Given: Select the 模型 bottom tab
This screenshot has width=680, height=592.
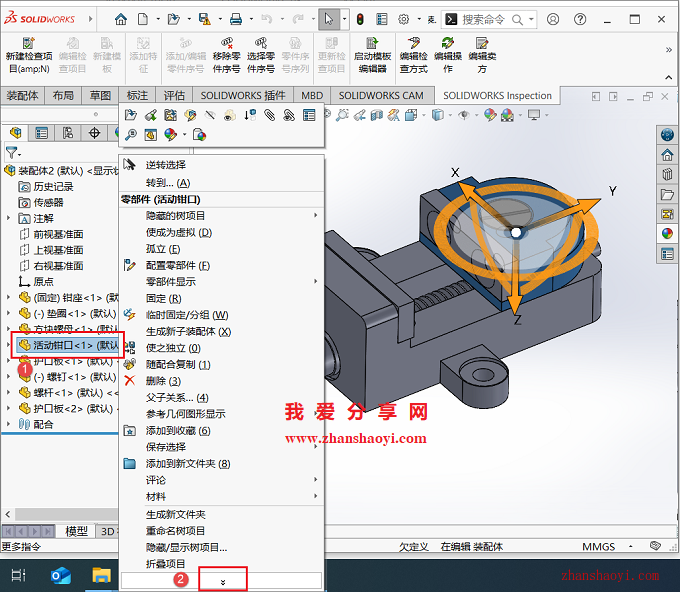Looking at the screenshot, I should click(76, 531).
